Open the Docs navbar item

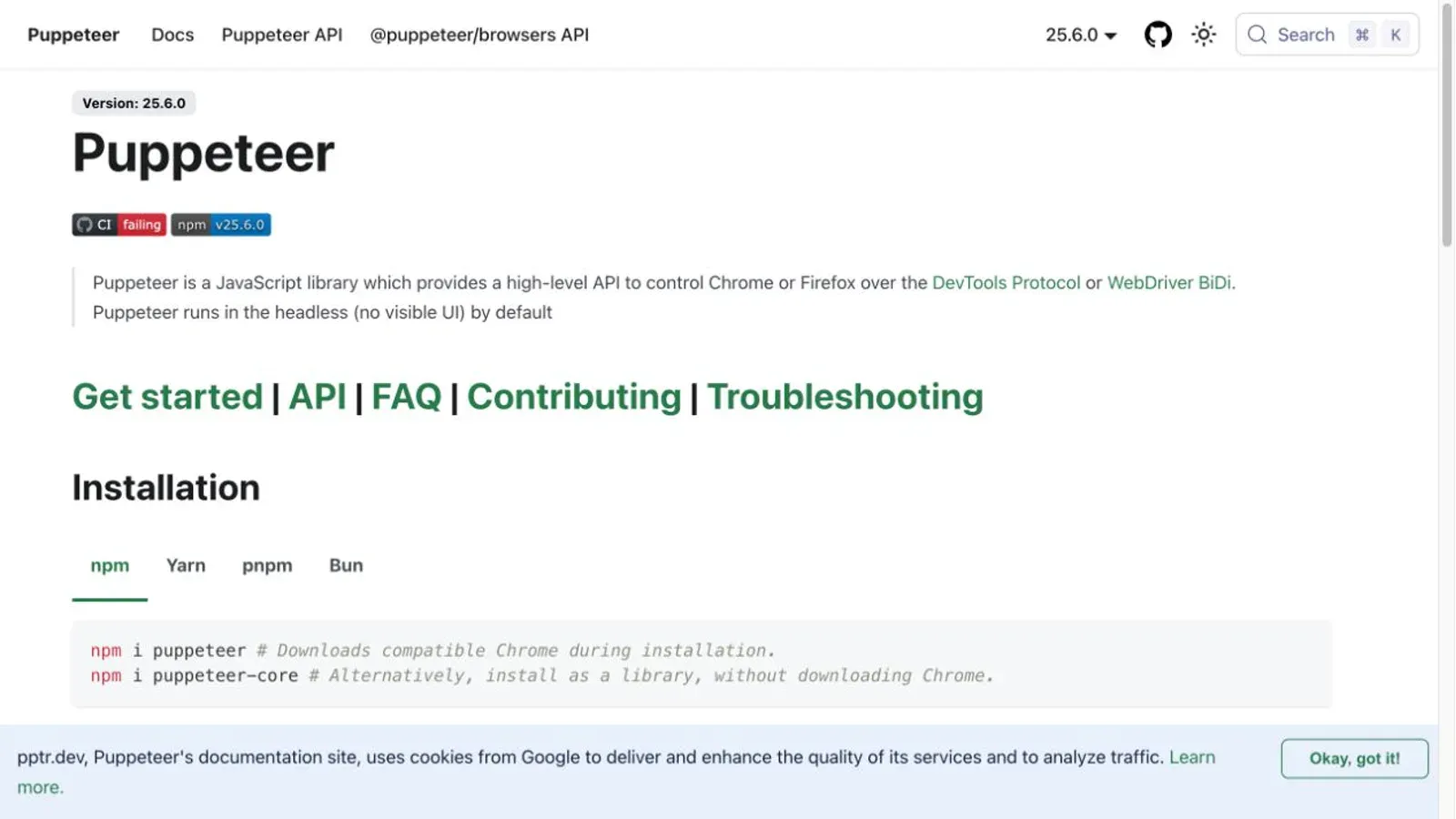coord(173,35)
